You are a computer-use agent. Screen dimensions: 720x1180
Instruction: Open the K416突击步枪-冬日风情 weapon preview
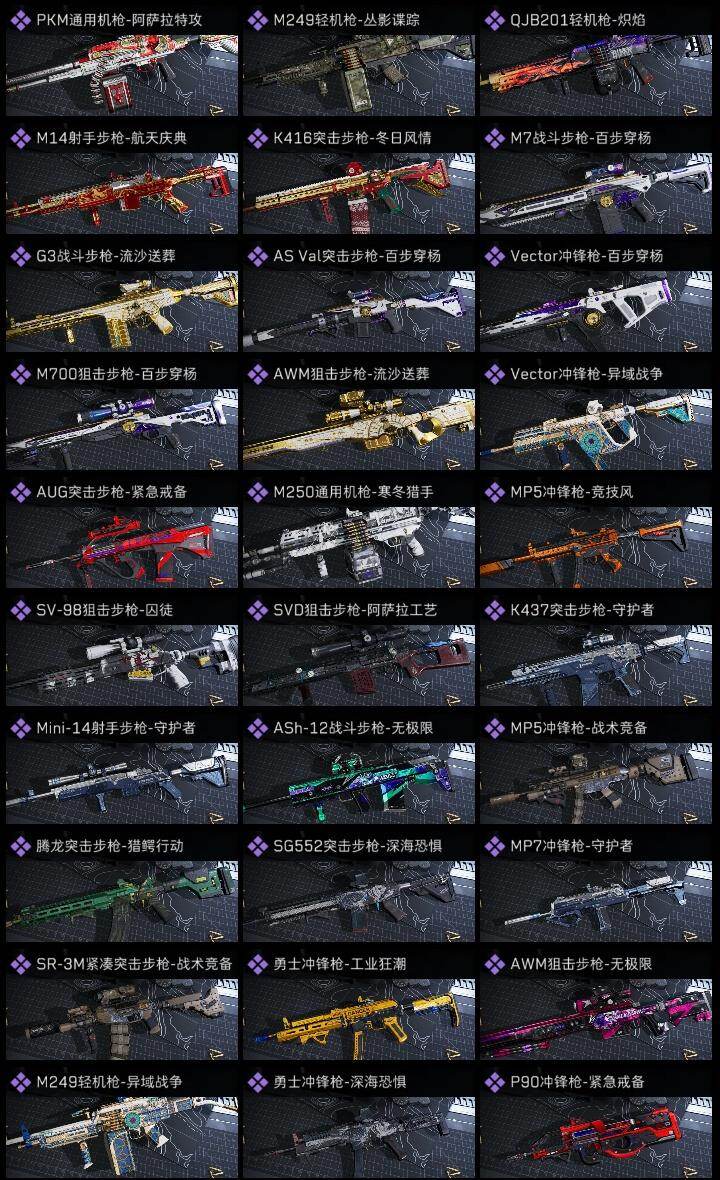pos(359,193)
